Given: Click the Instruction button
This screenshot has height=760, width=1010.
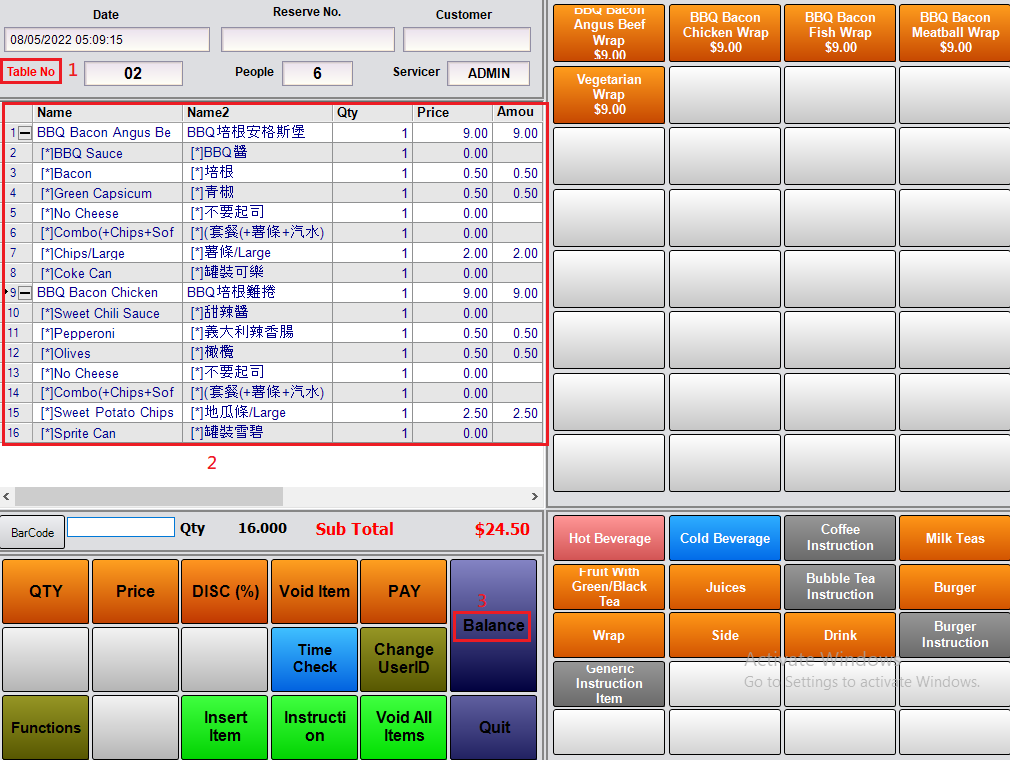Looking at the screenshot, I should (x=314, y=727).
